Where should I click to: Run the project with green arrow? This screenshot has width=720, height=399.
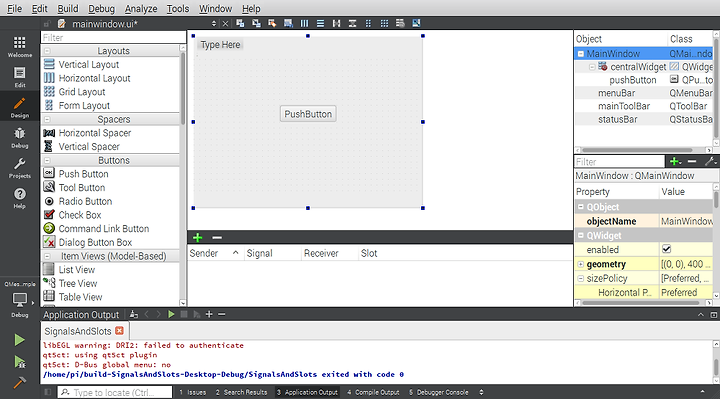[19, 340]
